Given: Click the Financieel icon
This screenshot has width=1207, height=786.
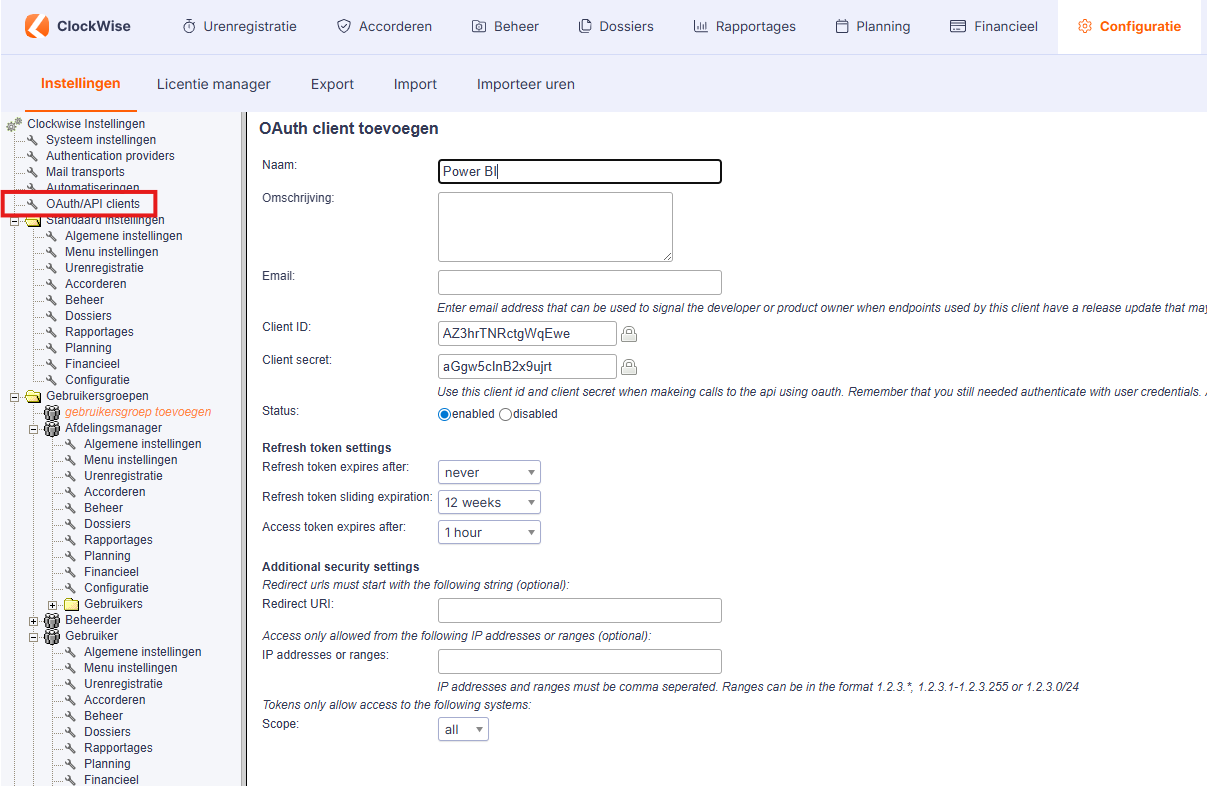Looking at the screenshot, I should (960, 26).
